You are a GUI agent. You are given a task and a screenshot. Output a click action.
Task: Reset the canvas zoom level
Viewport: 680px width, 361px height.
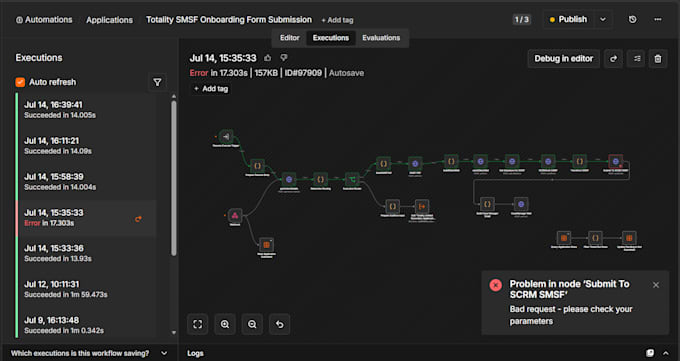pyautogui.click(x=280, y=324)
